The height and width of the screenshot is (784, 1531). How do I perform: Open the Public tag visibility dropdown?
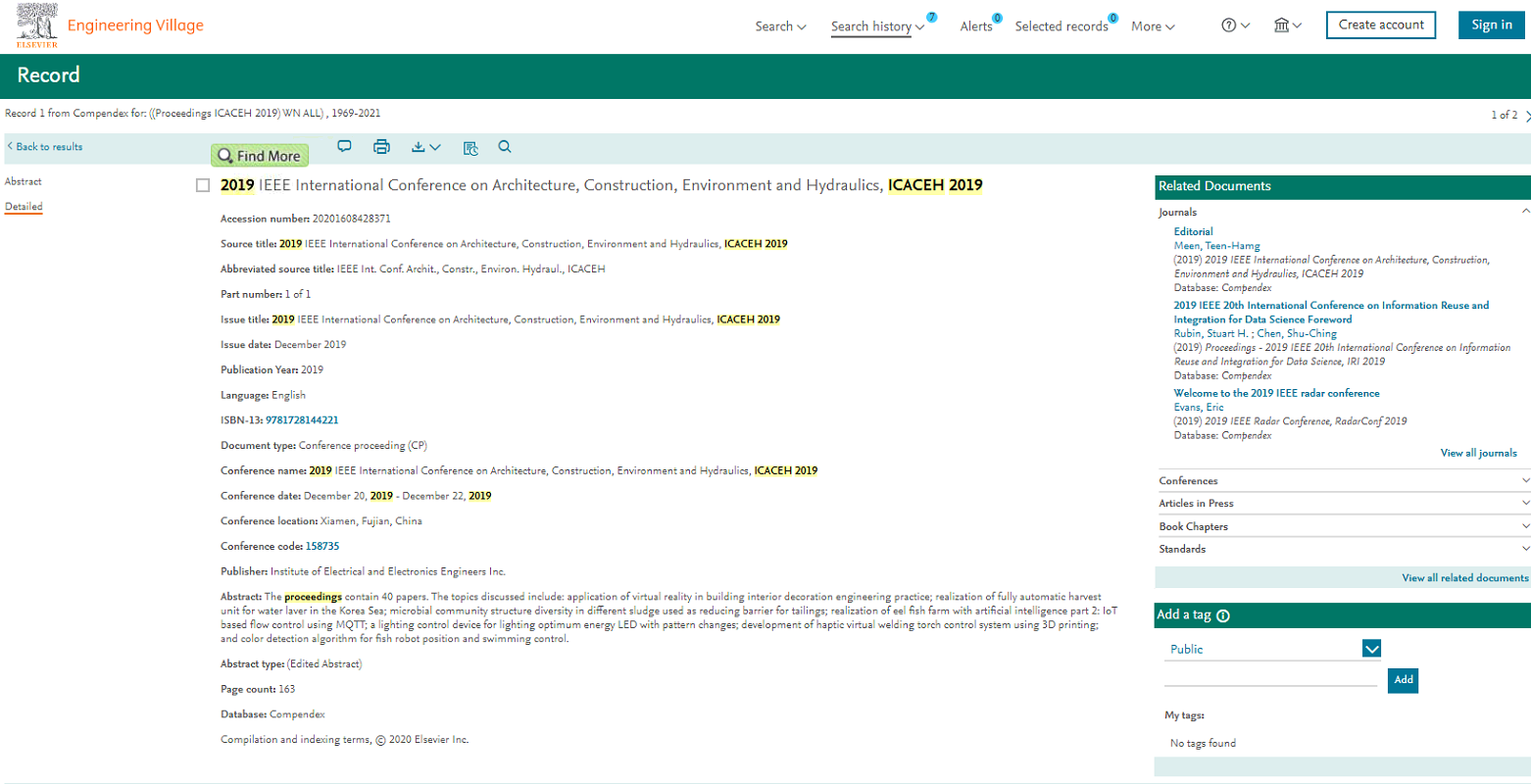coord(1371,649)
